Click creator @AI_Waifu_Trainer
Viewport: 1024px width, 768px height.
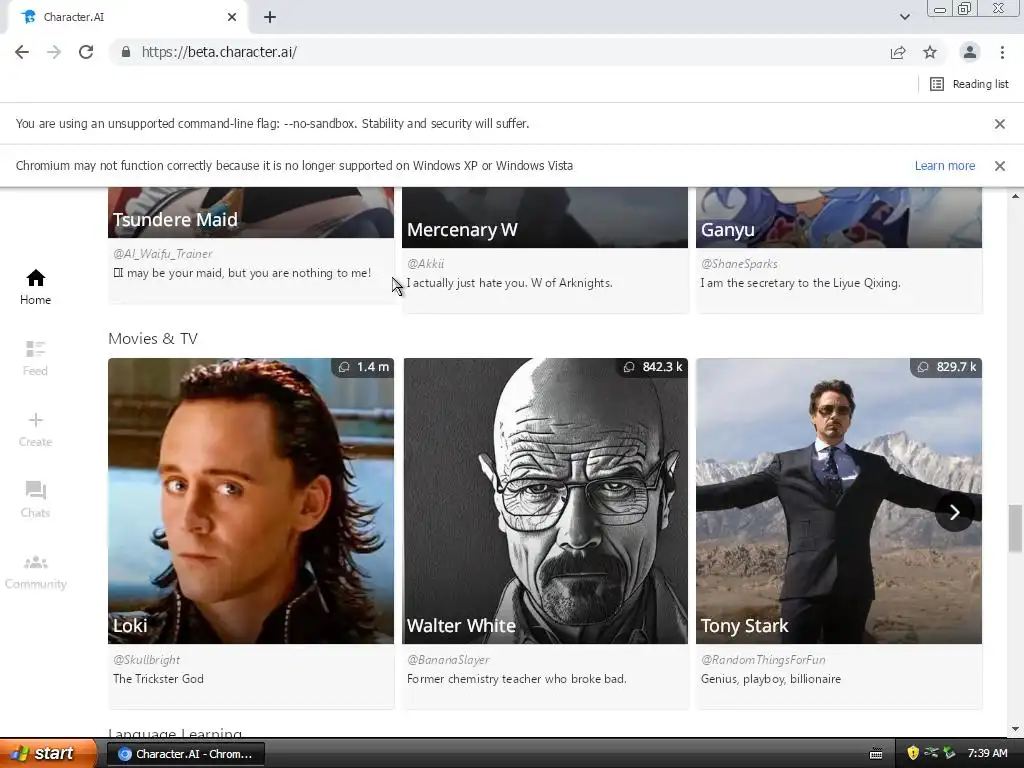[163, 253]
